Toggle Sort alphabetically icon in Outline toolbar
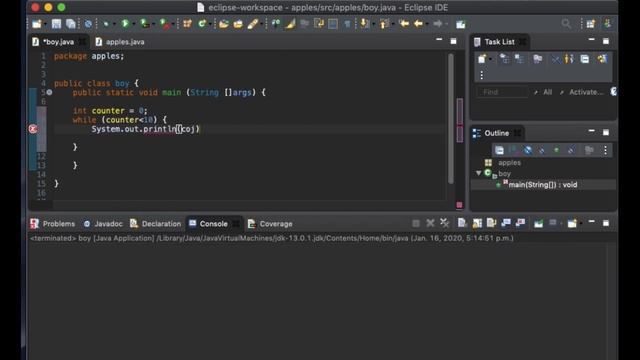This screenshot has width=640, height=360. (513, 150)
